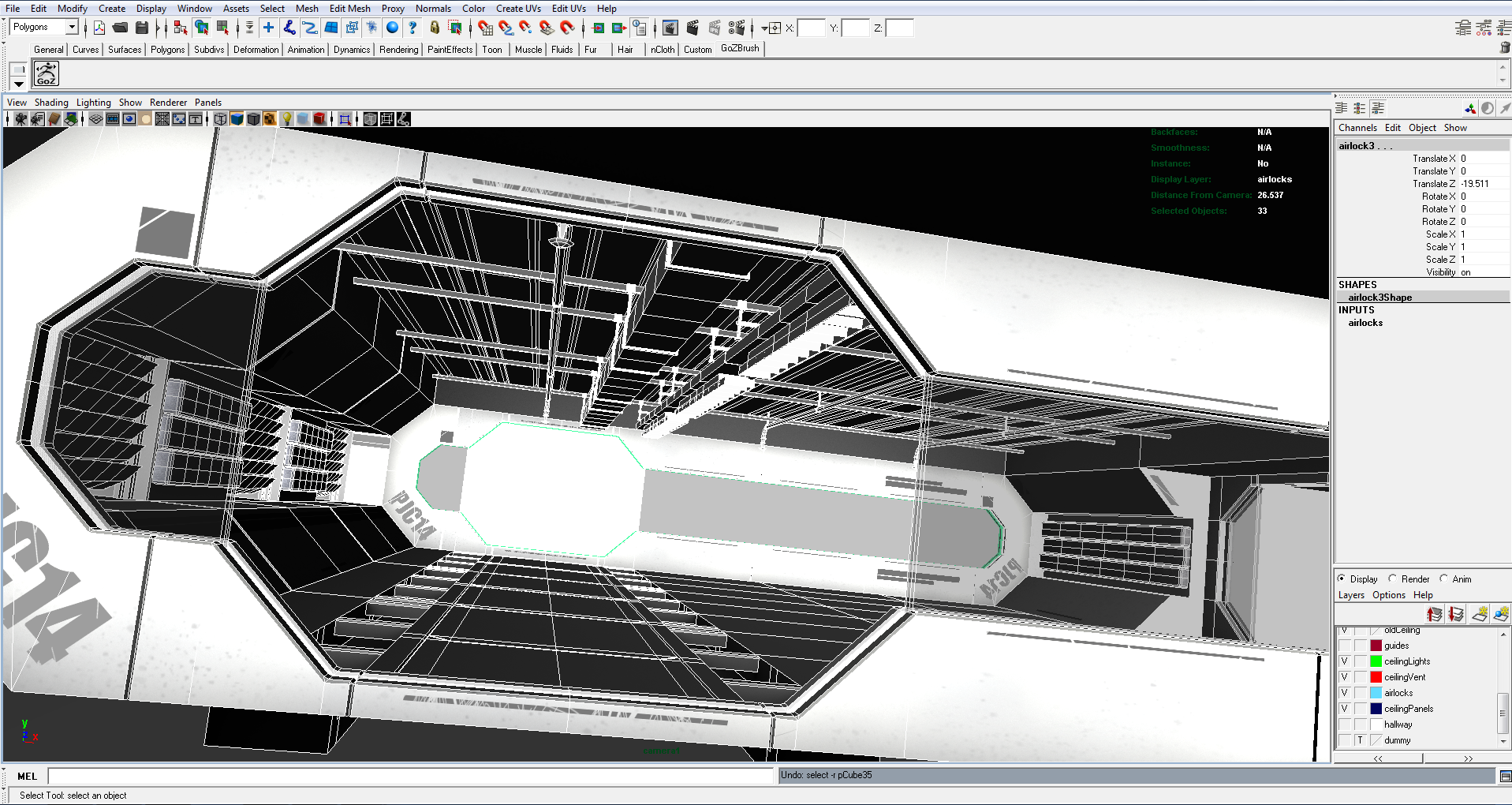Select the Anim layer radio button

1444,578
